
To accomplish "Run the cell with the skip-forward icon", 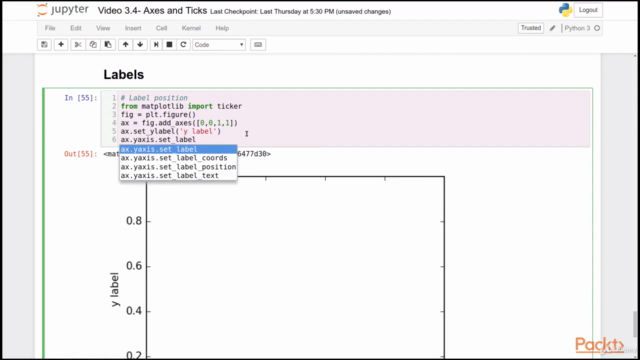I will [x=156, y=44].
